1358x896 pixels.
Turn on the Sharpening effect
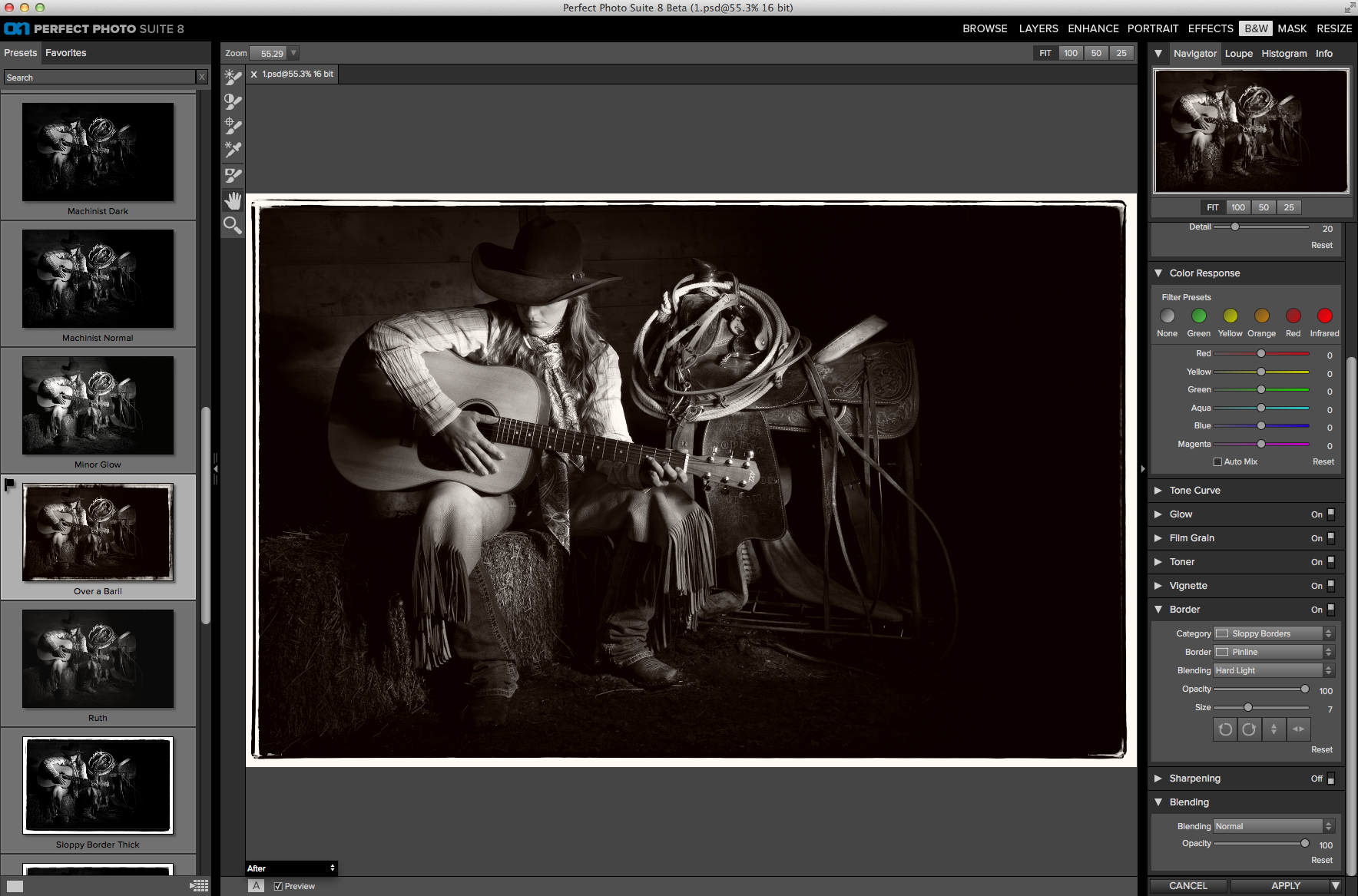tap(1331, 779)
